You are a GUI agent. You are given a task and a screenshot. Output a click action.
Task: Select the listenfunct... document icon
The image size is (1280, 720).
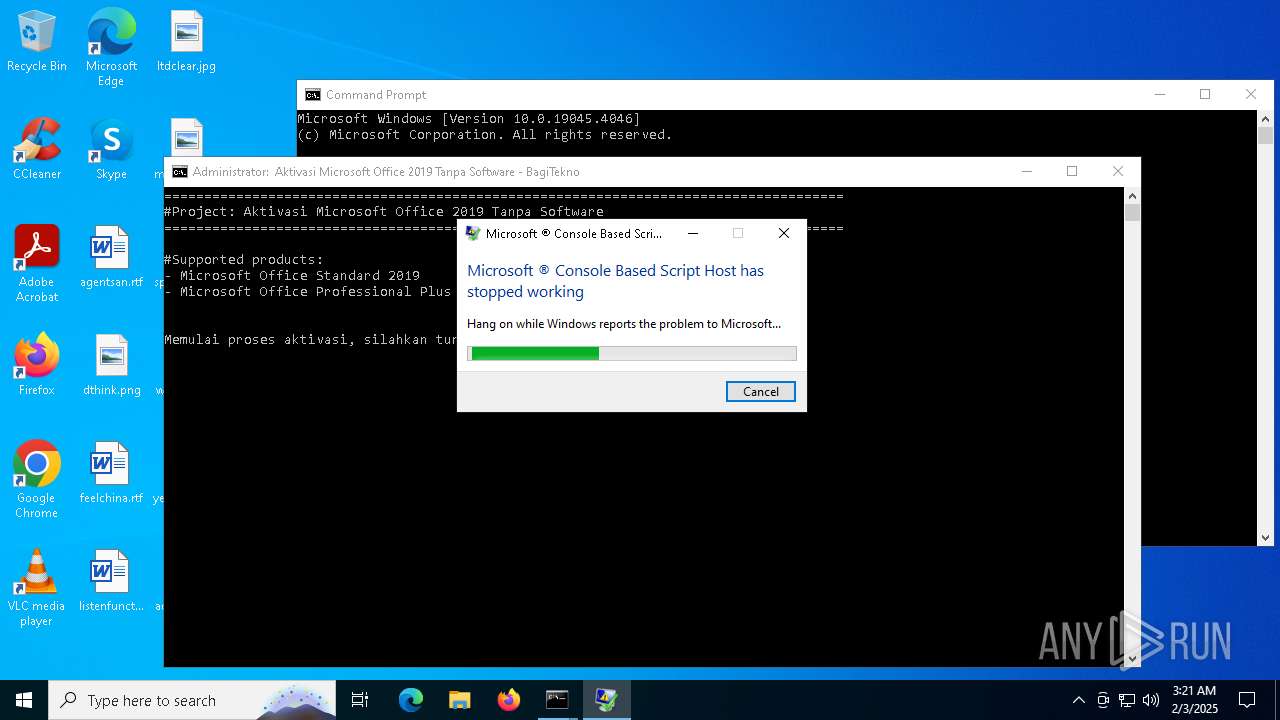point(111,581)
